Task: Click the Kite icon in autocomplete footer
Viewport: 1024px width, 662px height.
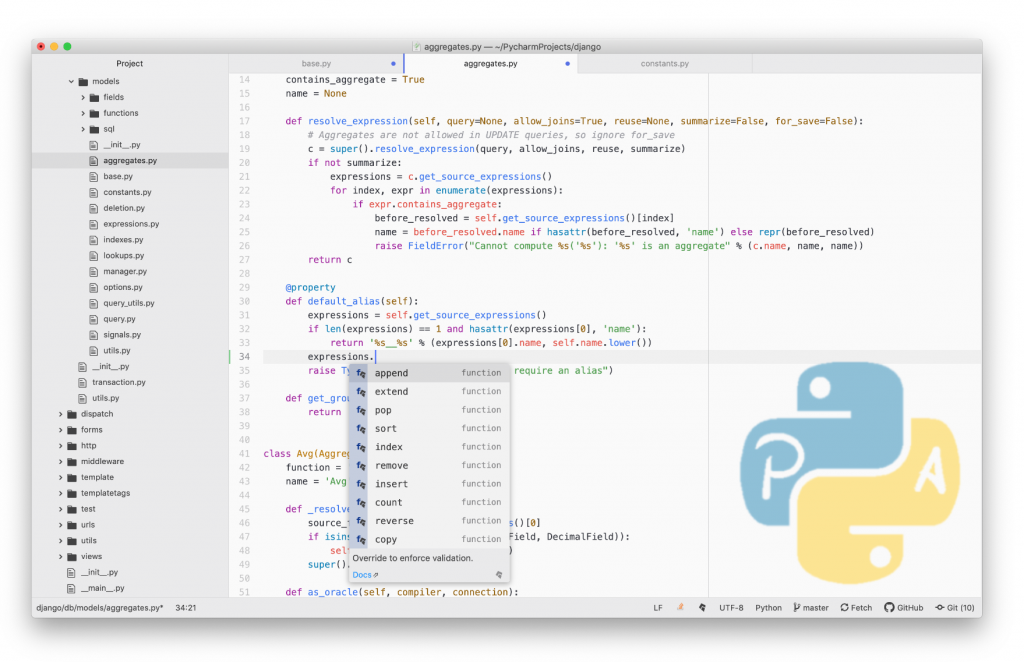Action: (499, 575)
